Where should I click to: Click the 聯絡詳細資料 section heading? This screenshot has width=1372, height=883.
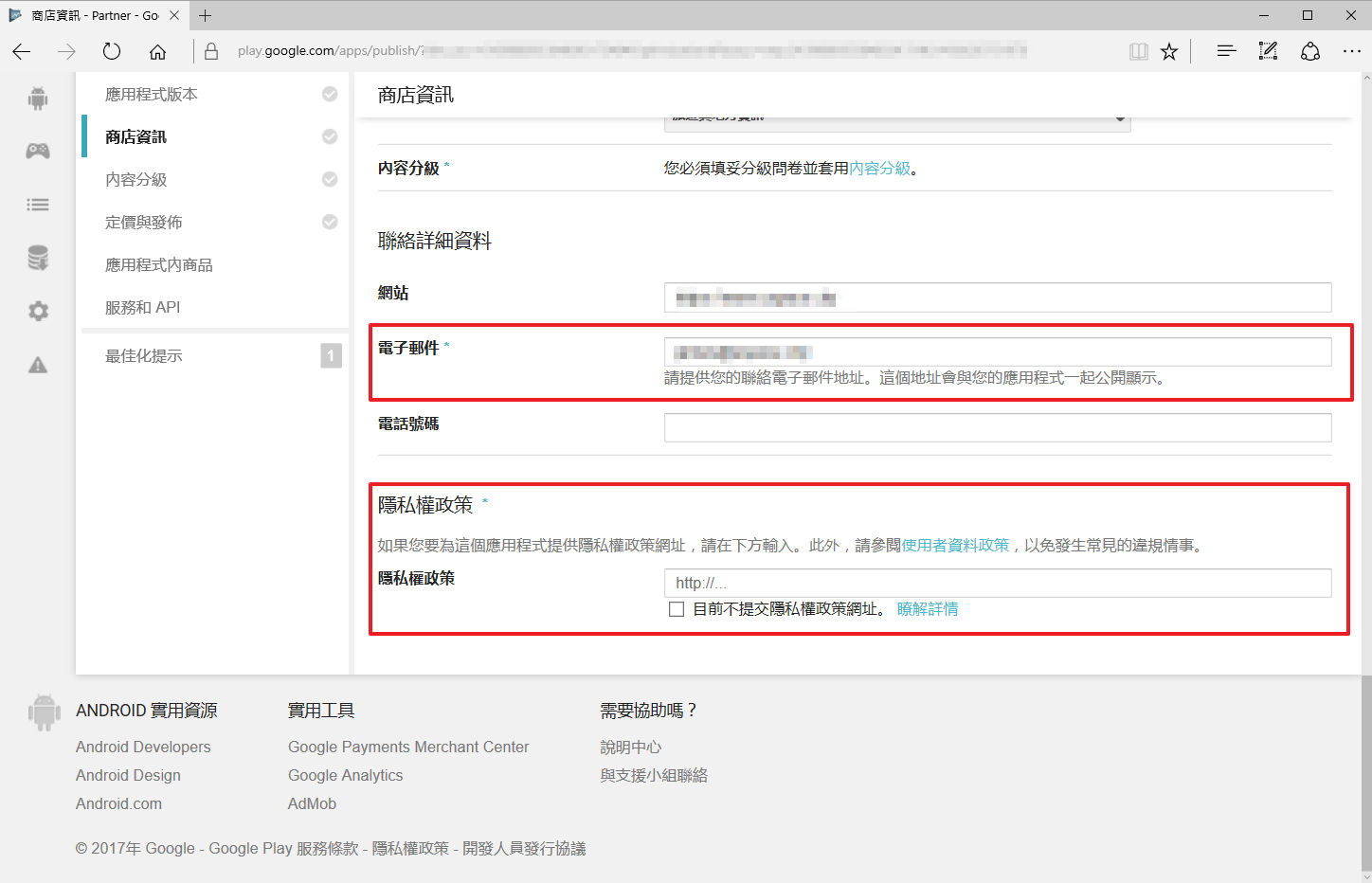(x=435, y=241)
